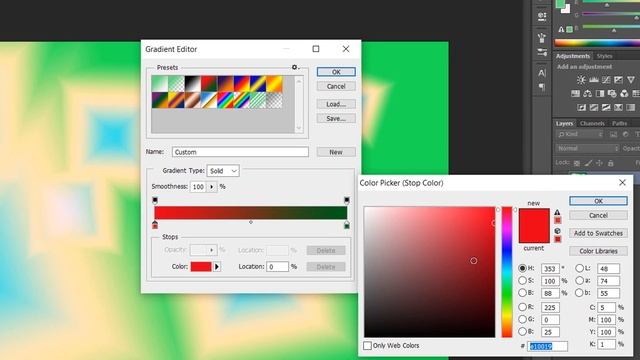
Task: Click Cancel in the Color Picker dialog
Action: (598, 215)
